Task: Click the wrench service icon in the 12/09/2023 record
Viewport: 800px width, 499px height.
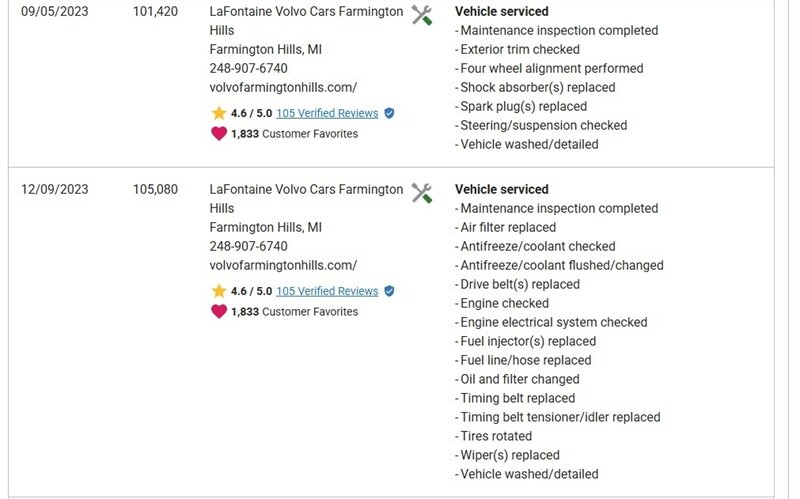Action: [422, 193]
